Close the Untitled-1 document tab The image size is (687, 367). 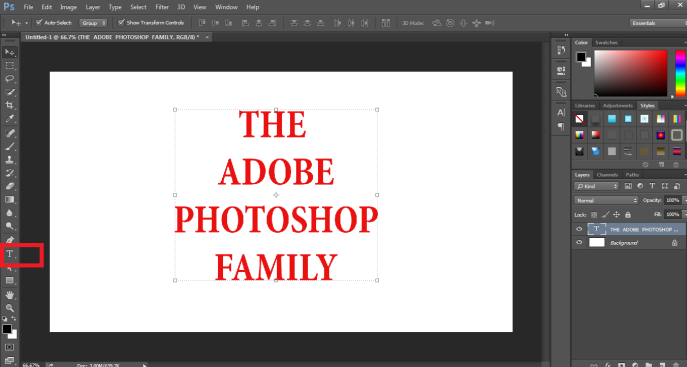point(207,37)
